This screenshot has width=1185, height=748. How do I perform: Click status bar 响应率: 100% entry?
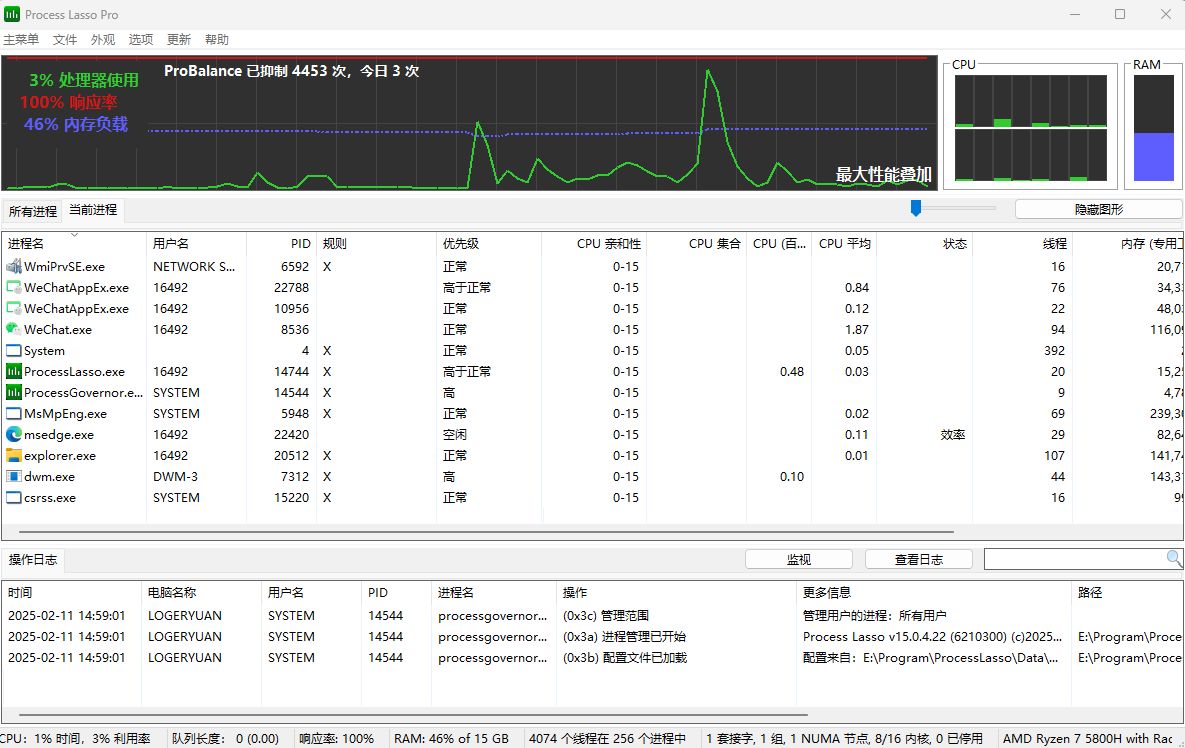click(336, 738)
